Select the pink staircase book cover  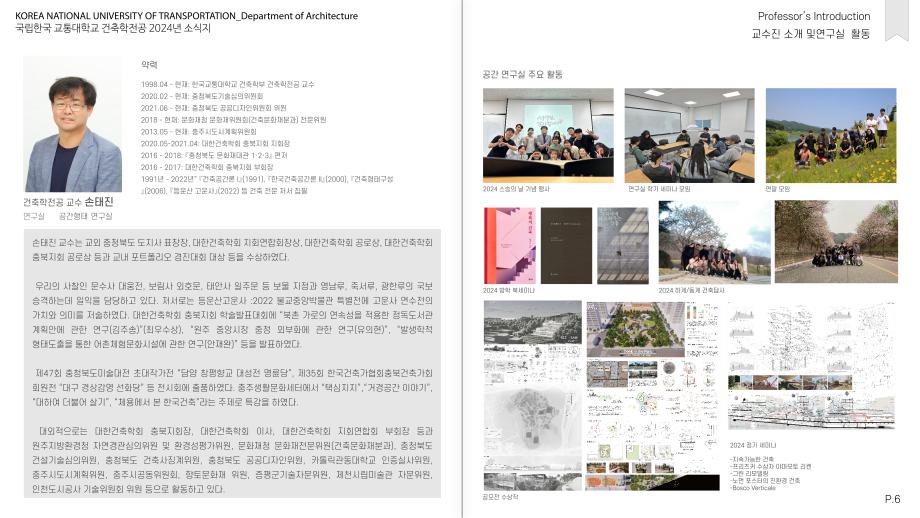(509, 245)
